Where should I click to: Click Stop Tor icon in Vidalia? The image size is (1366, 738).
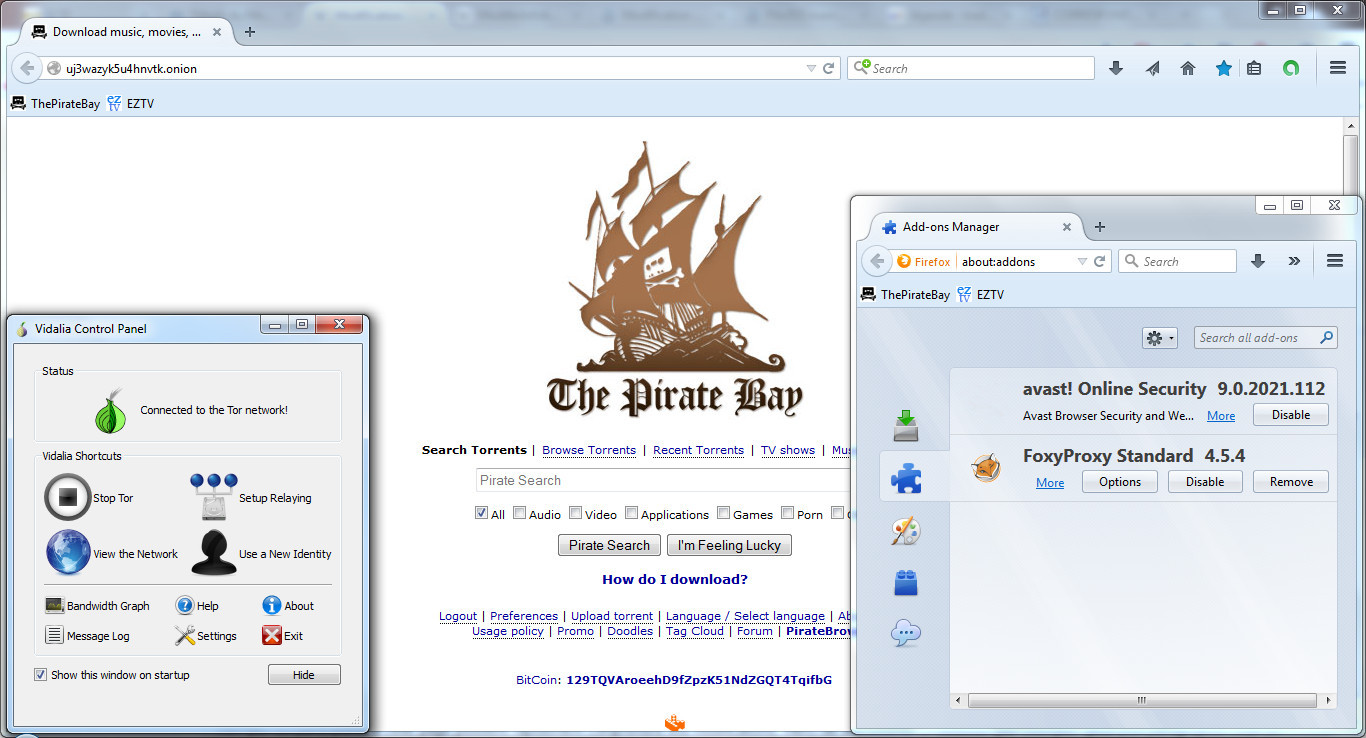click(68, 497)
